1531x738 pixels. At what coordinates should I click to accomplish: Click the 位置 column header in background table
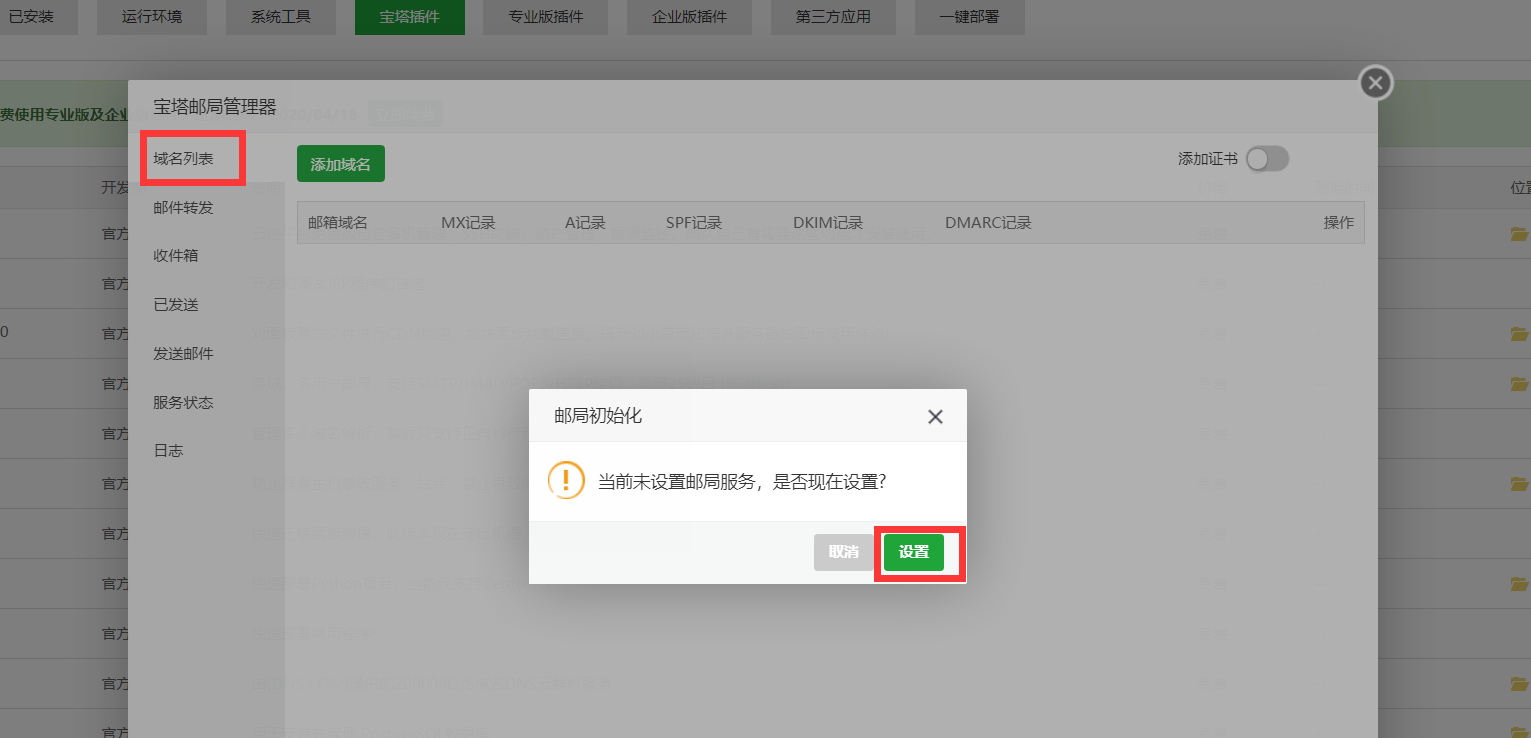1520,188
